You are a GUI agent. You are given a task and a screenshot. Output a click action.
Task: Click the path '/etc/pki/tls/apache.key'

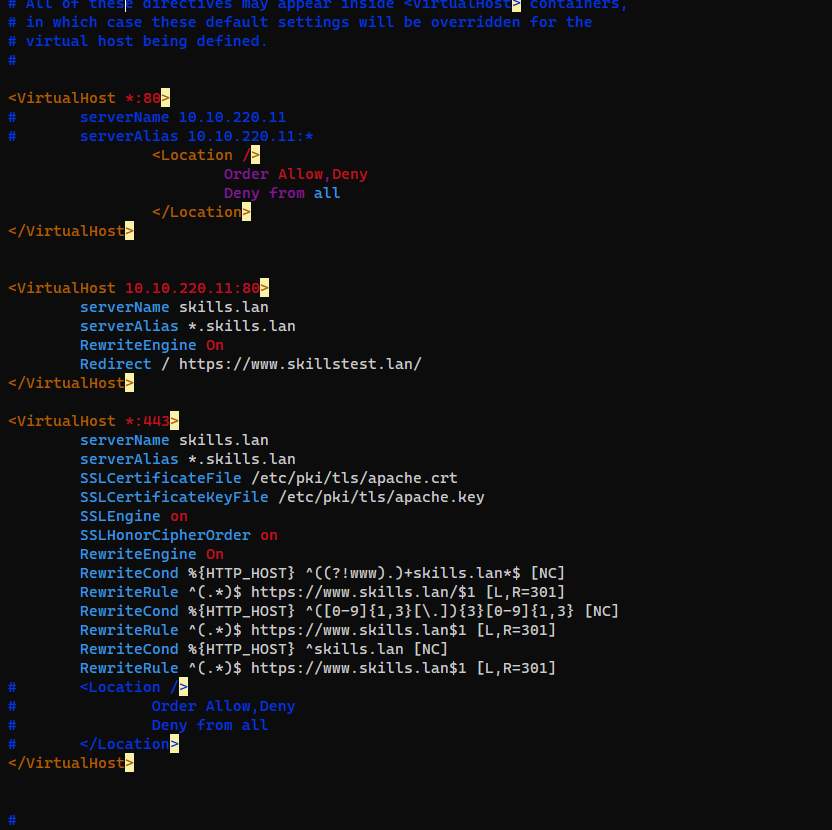tap(382, 497)
